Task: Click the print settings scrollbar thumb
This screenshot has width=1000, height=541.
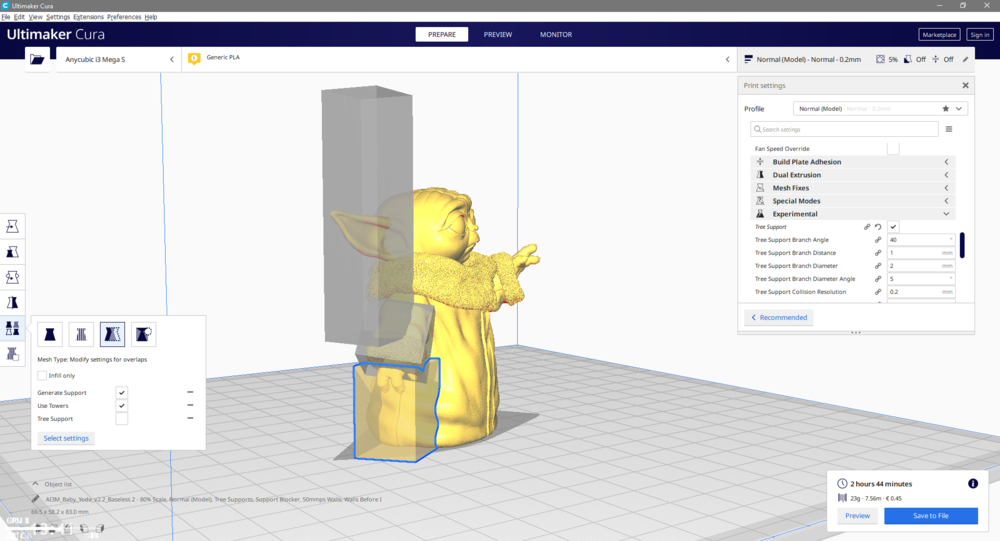Action: (x=962, y=245)
